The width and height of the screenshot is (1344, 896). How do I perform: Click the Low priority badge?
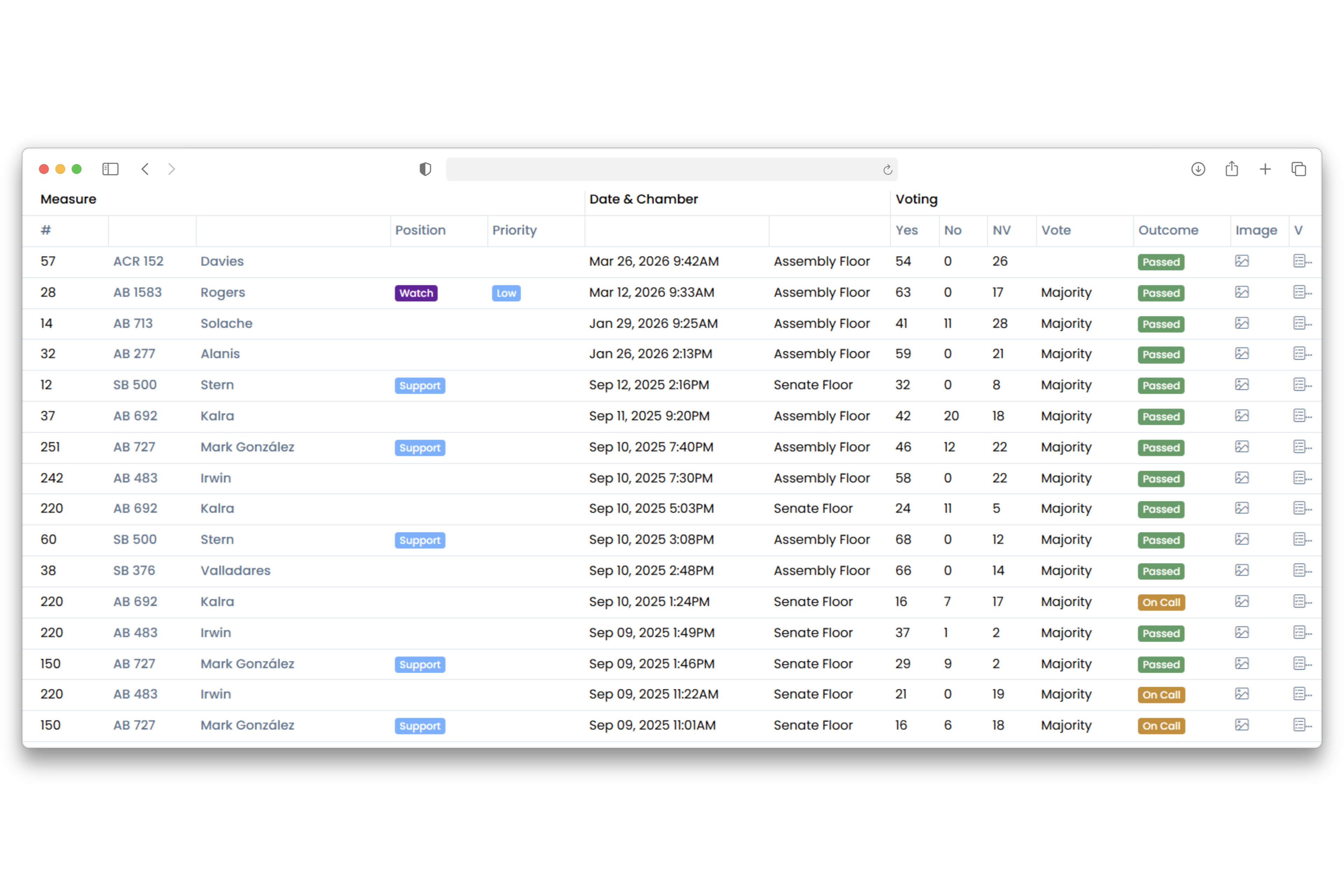tap(506, 293)
